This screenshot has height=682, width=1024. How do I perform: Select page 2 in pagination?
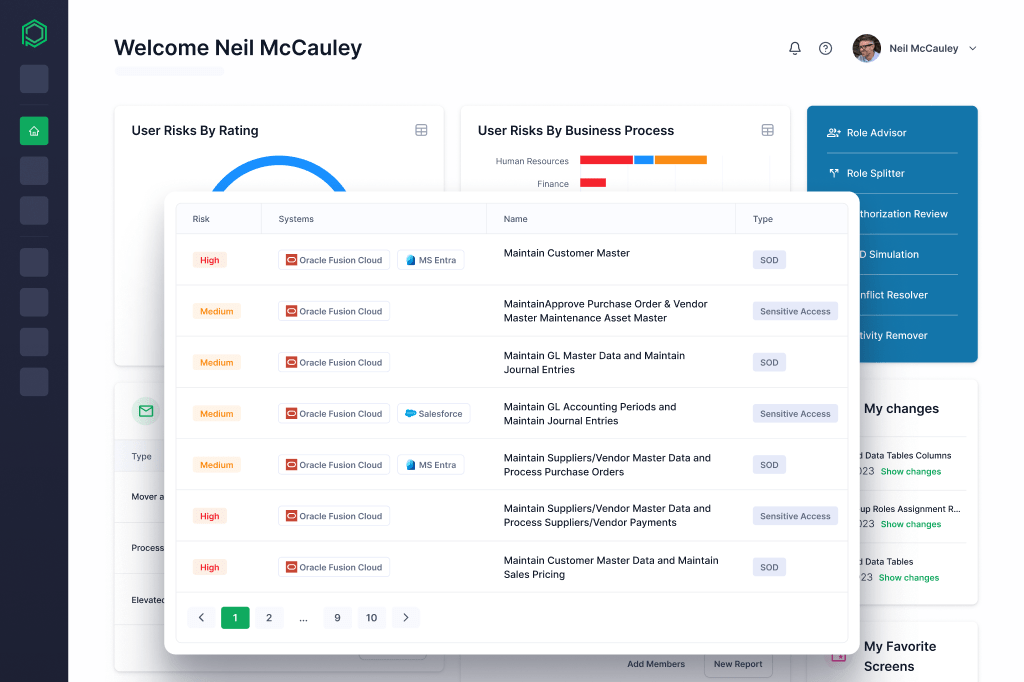pyautogui.click(x=268, y=618)
